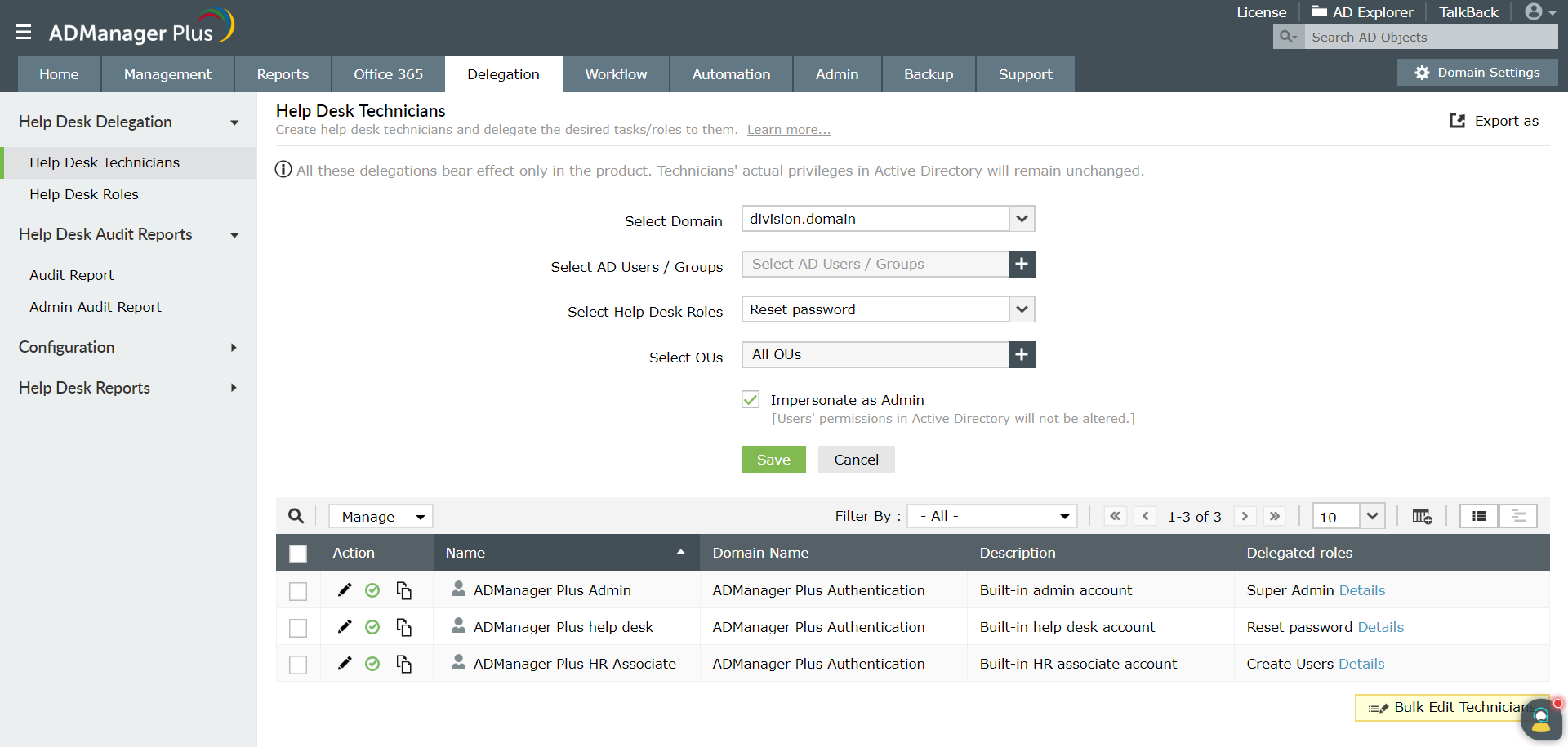Open Details for Create Users role

tap(1361, 664)
